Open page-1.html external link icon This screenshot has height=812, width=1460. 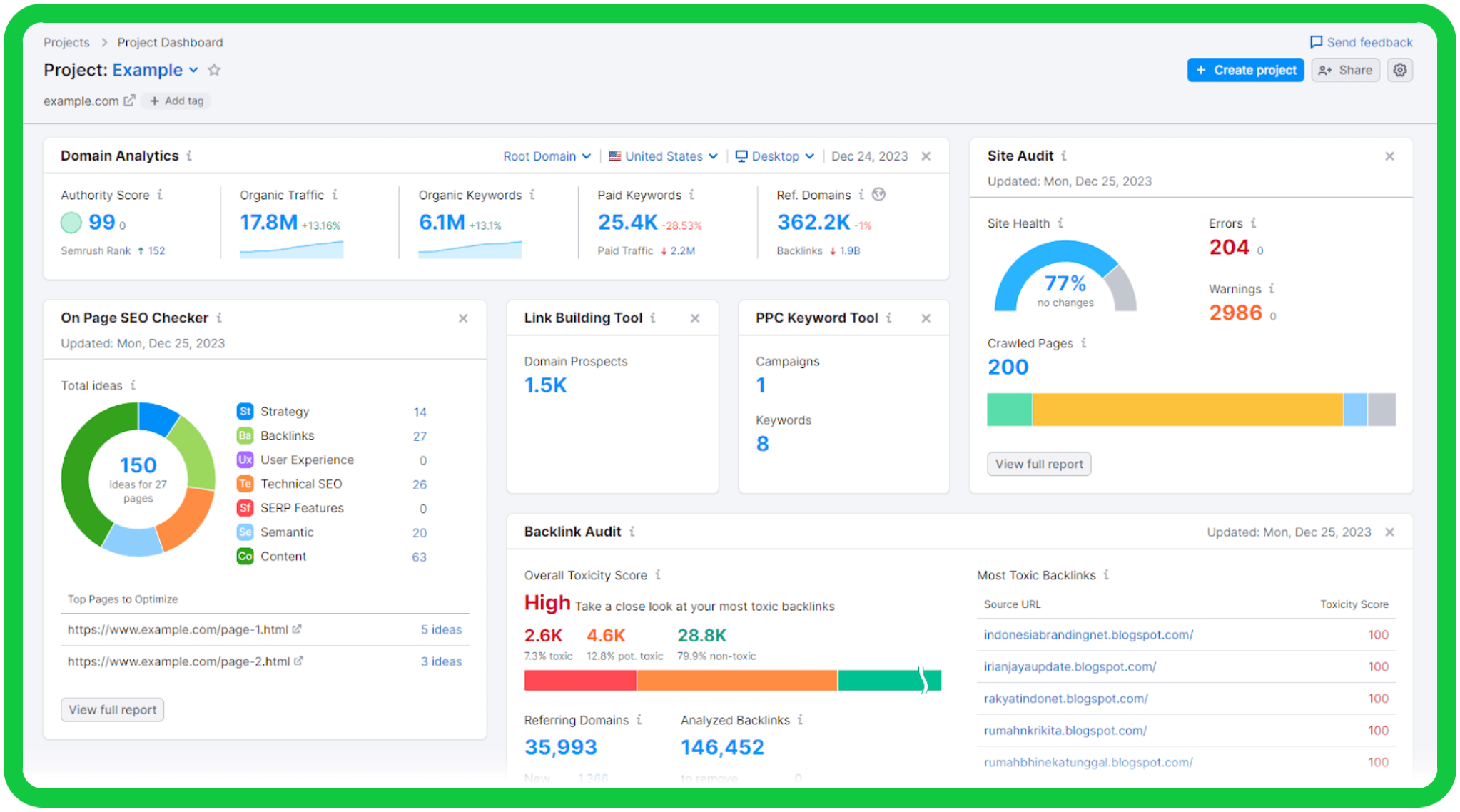(297, 629)
